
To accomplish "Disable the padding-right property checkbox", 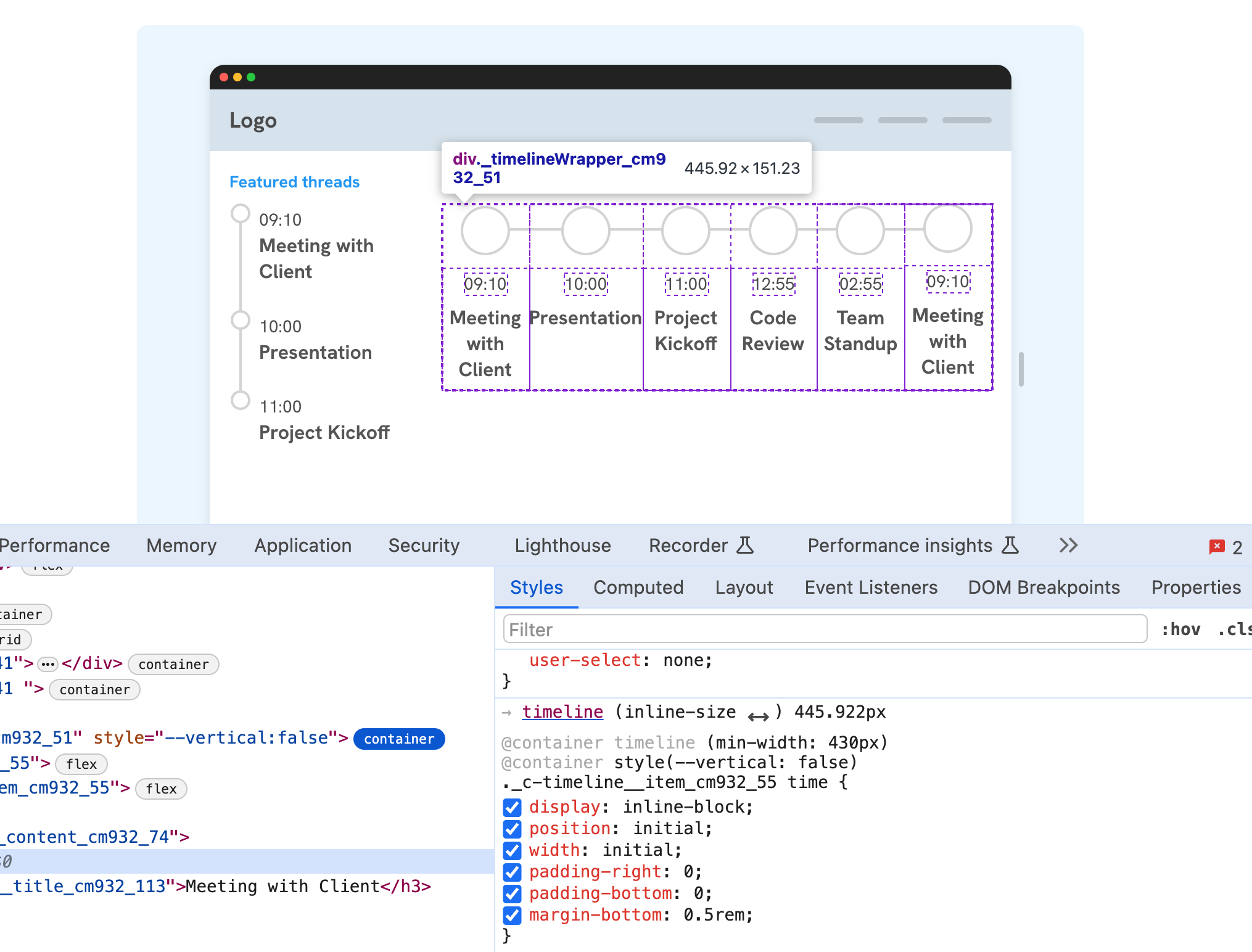I will 512,872.
